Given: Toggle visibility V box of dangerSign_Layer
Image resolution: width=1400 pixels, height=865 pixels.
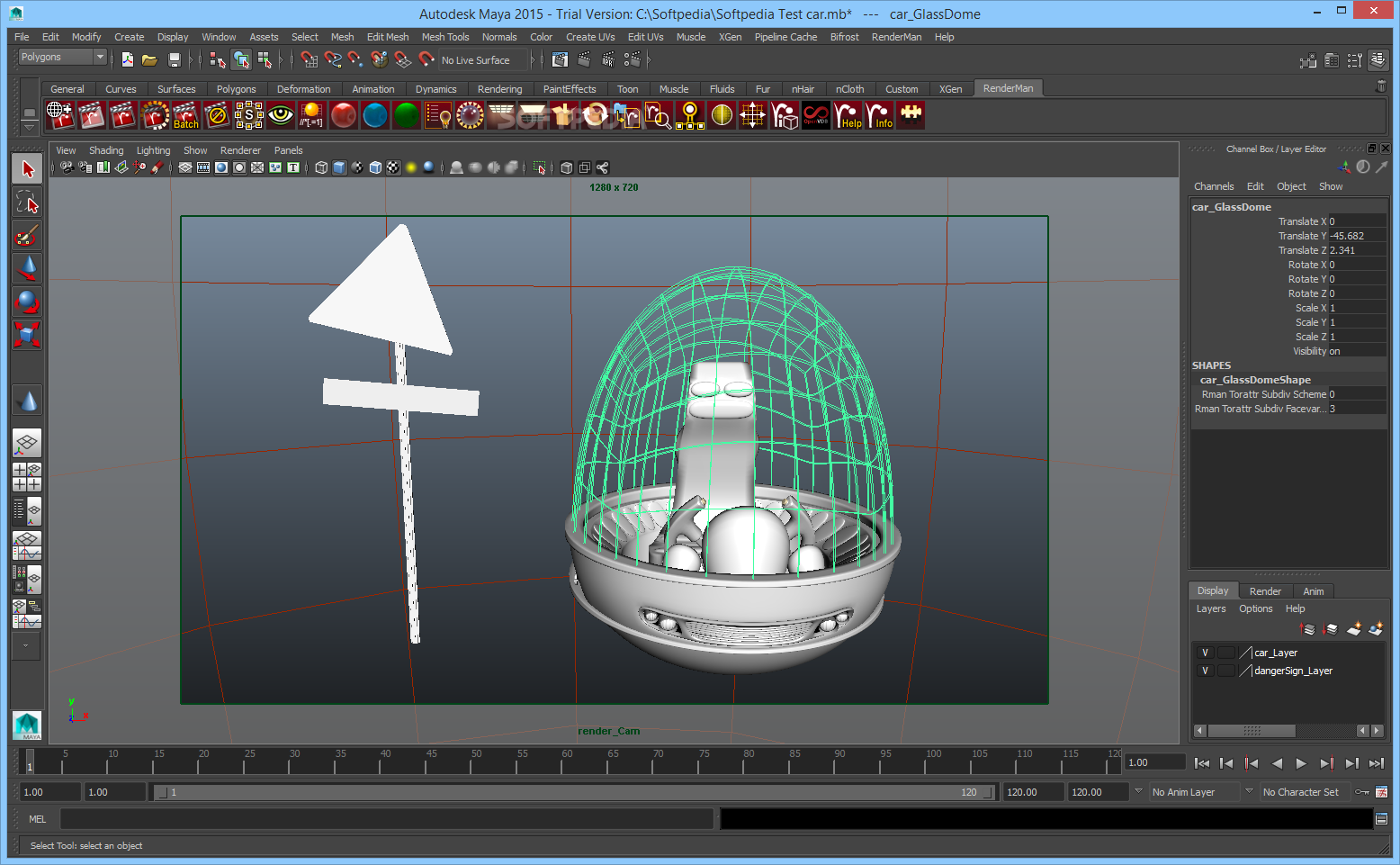Looking at the screenshot, I should pyautogui.click(x=1205, y=671).
